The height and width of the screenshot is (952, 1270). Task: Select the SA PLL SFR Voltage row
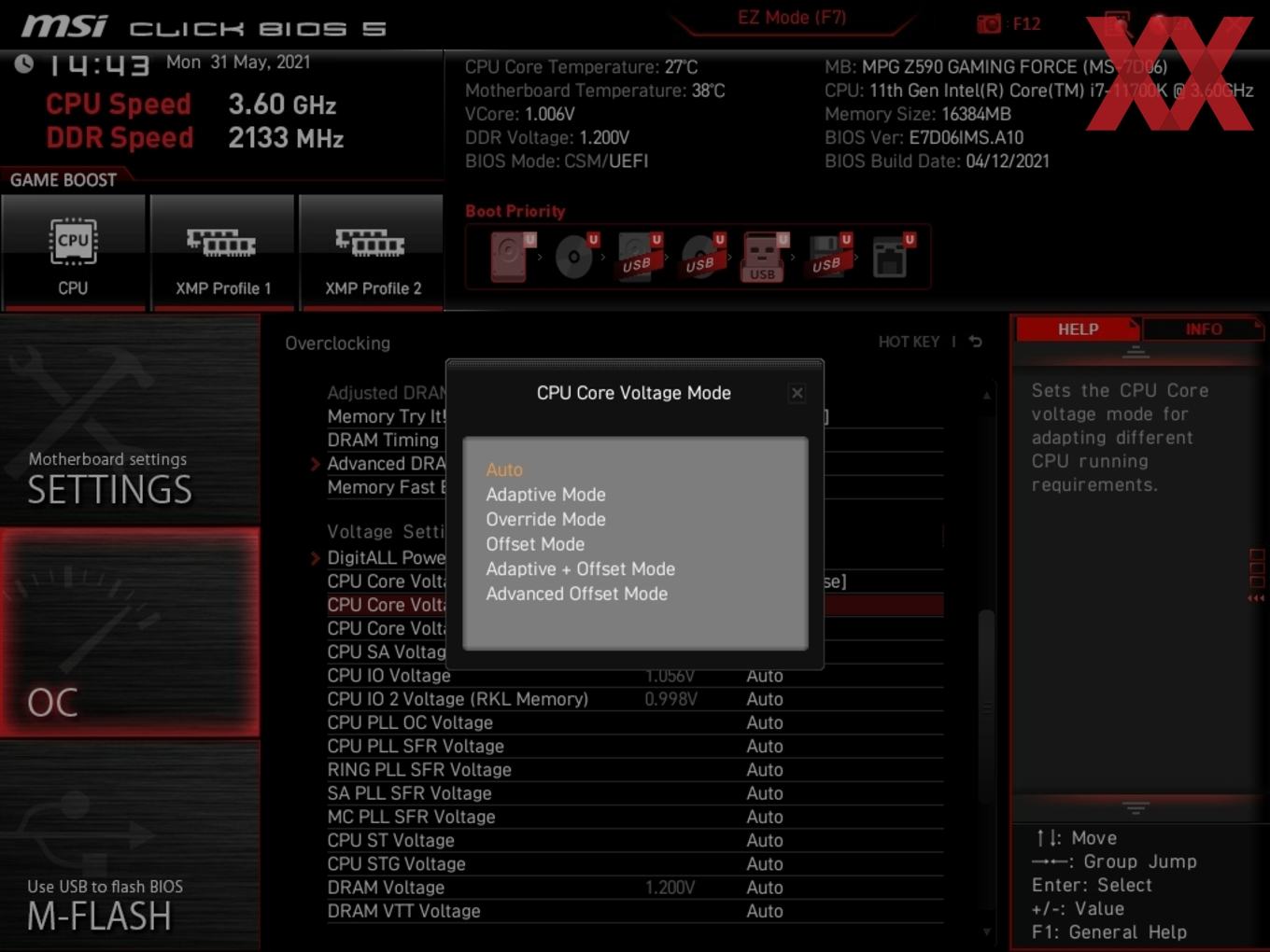[635, 793]
